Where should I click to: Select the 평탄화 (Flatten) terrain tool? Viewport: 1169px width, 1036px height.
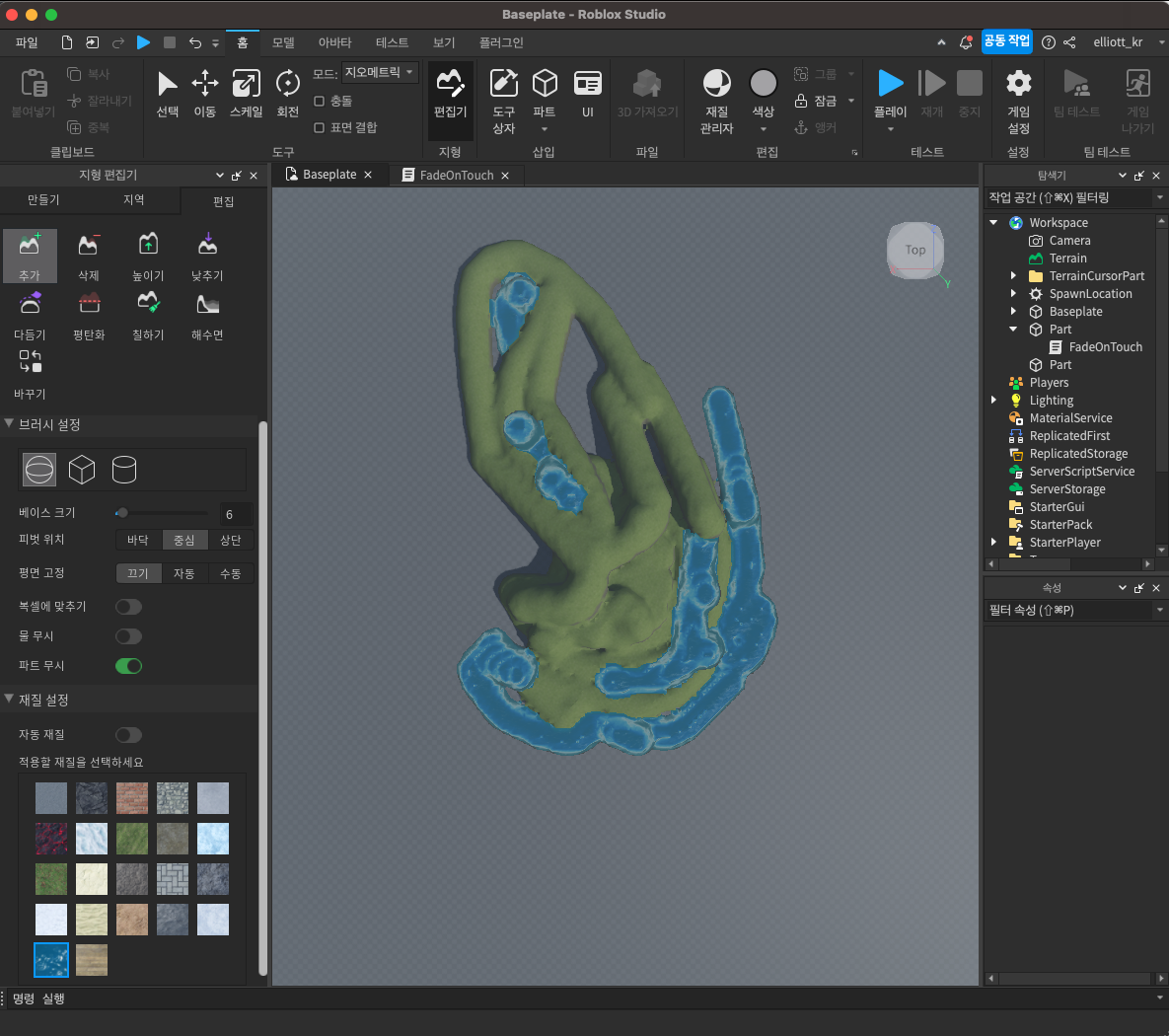(89, 316)
